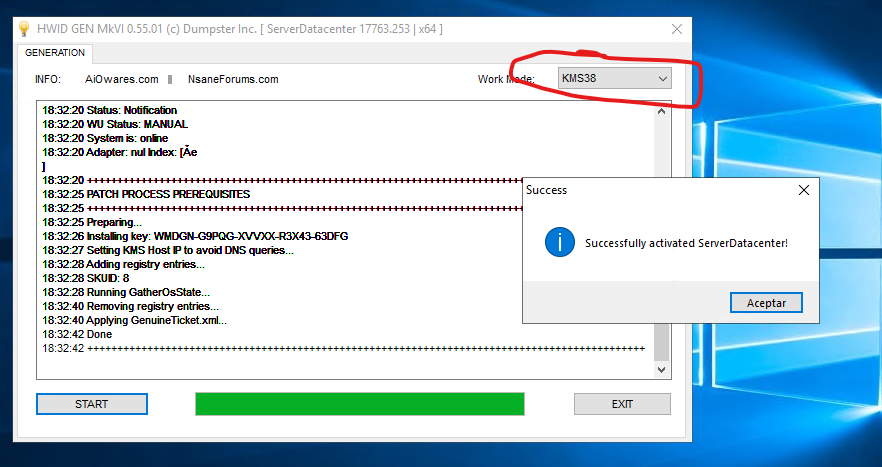This screenshot has height=467, width=882.
Task: Select the "Installing key" log line
Action: [x=195, y=236]
